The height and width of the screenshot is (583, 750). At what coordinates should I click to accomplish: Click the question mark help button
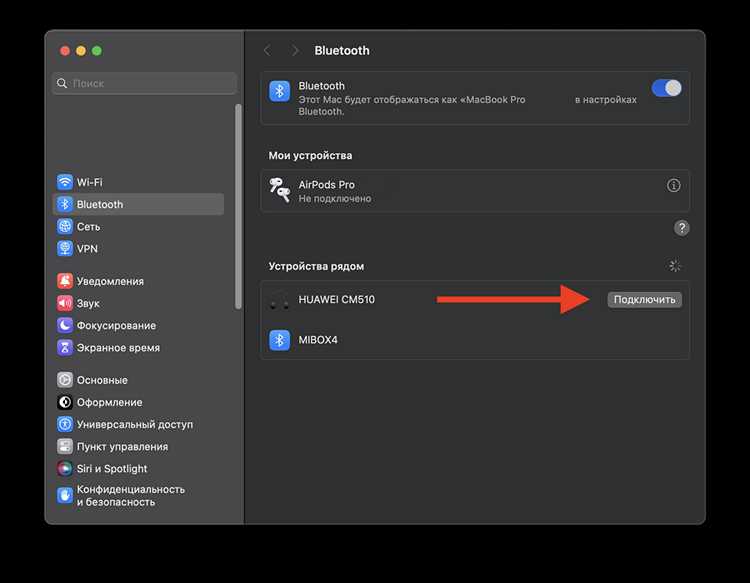(682, 228)
